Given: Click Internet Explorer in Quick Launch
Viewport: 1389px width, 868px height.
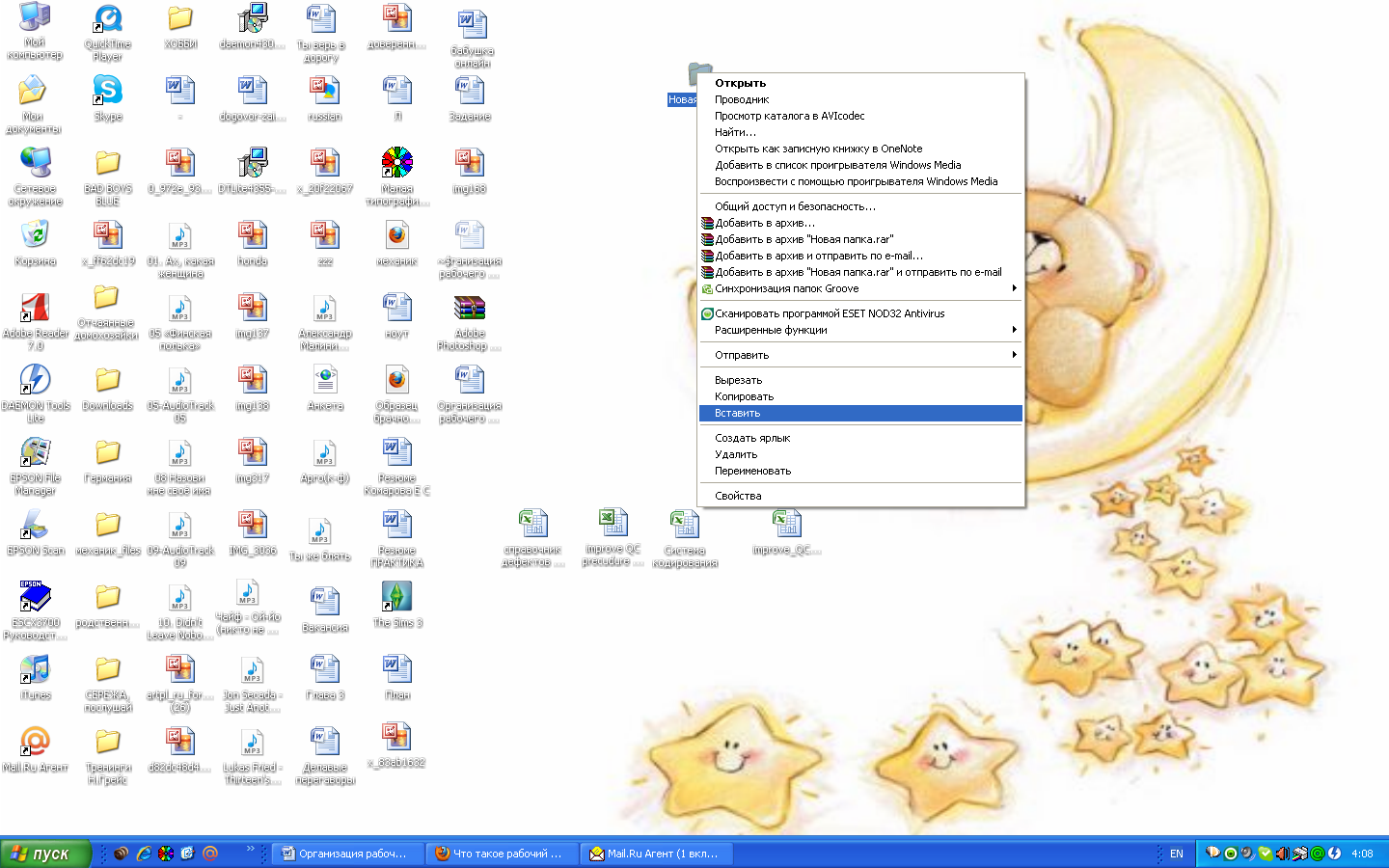Looking at the screenshot, I should [144, 854].
